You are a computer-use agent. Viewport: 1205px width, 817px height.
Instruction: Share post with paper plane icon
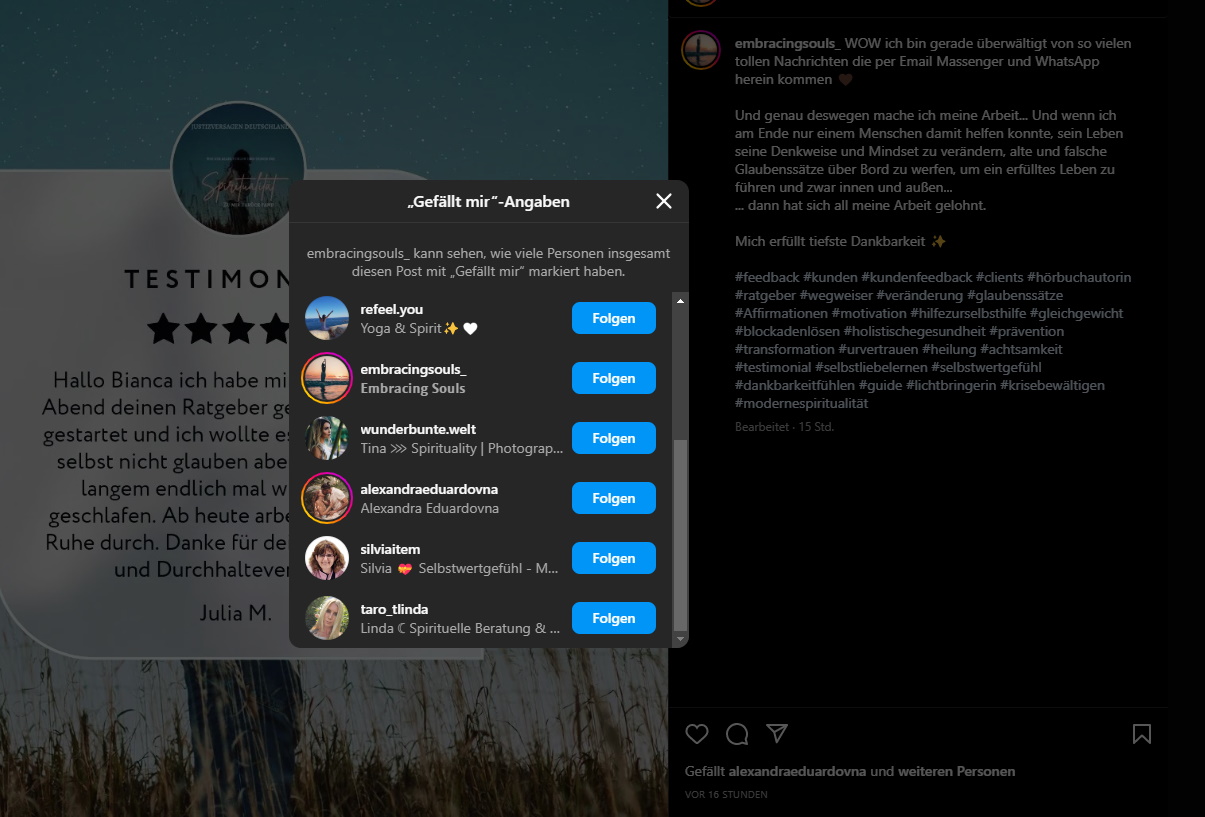(777, 733)
